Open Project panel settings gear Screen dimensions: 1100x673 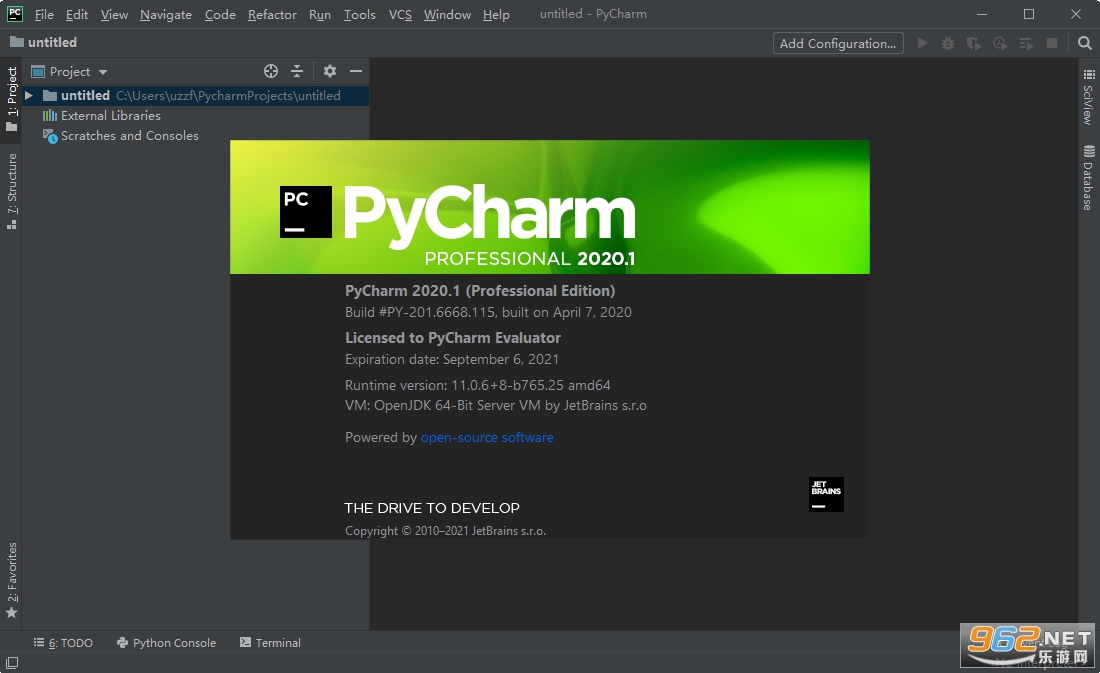(x=330, y=71)
